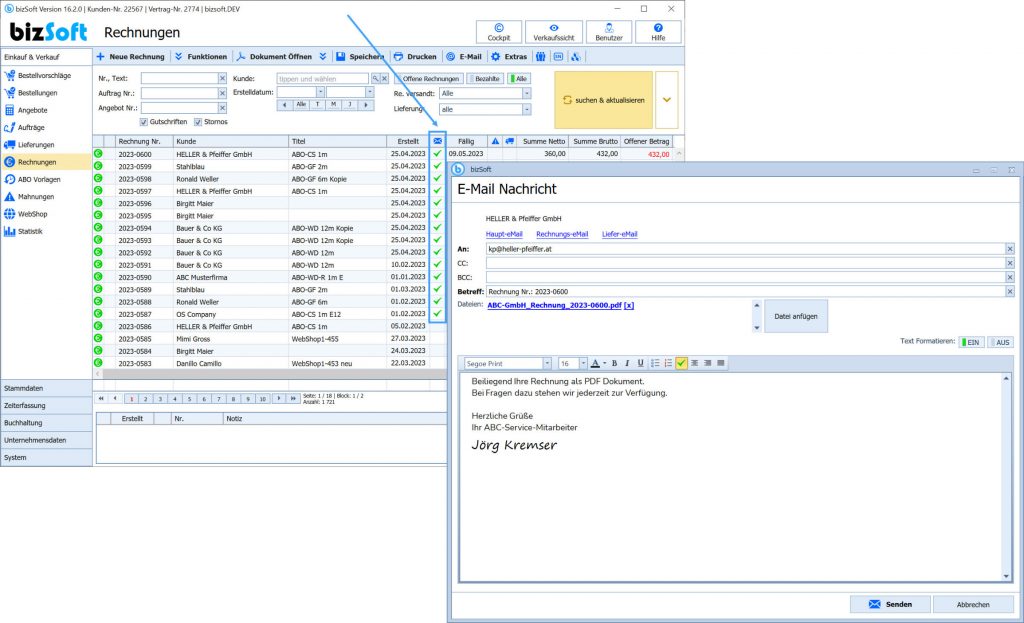The height and width of the screenshot is (623, 1024).
Task: Open Re. versandt dropdown
Action: click(526, 93)
